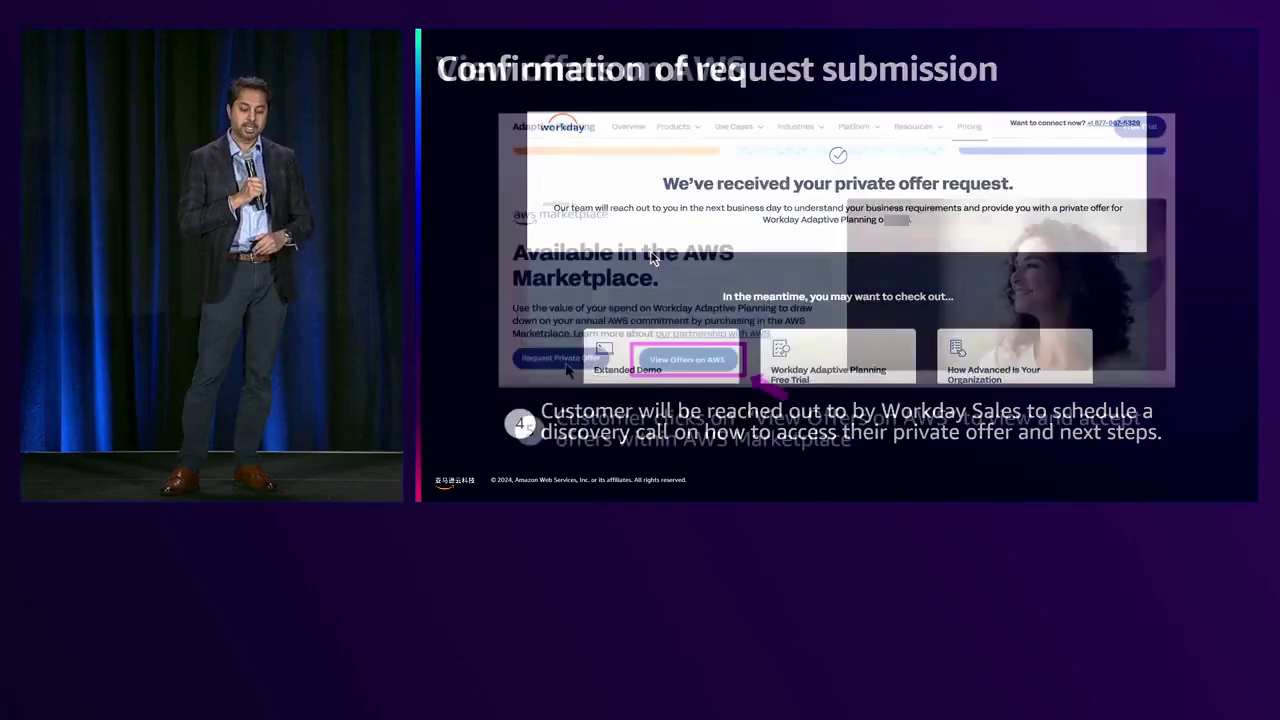Viewport: 1280px width, 720px height.
Task: Expand the Industries dropdown menu
Action: click(x=801, y=127)
